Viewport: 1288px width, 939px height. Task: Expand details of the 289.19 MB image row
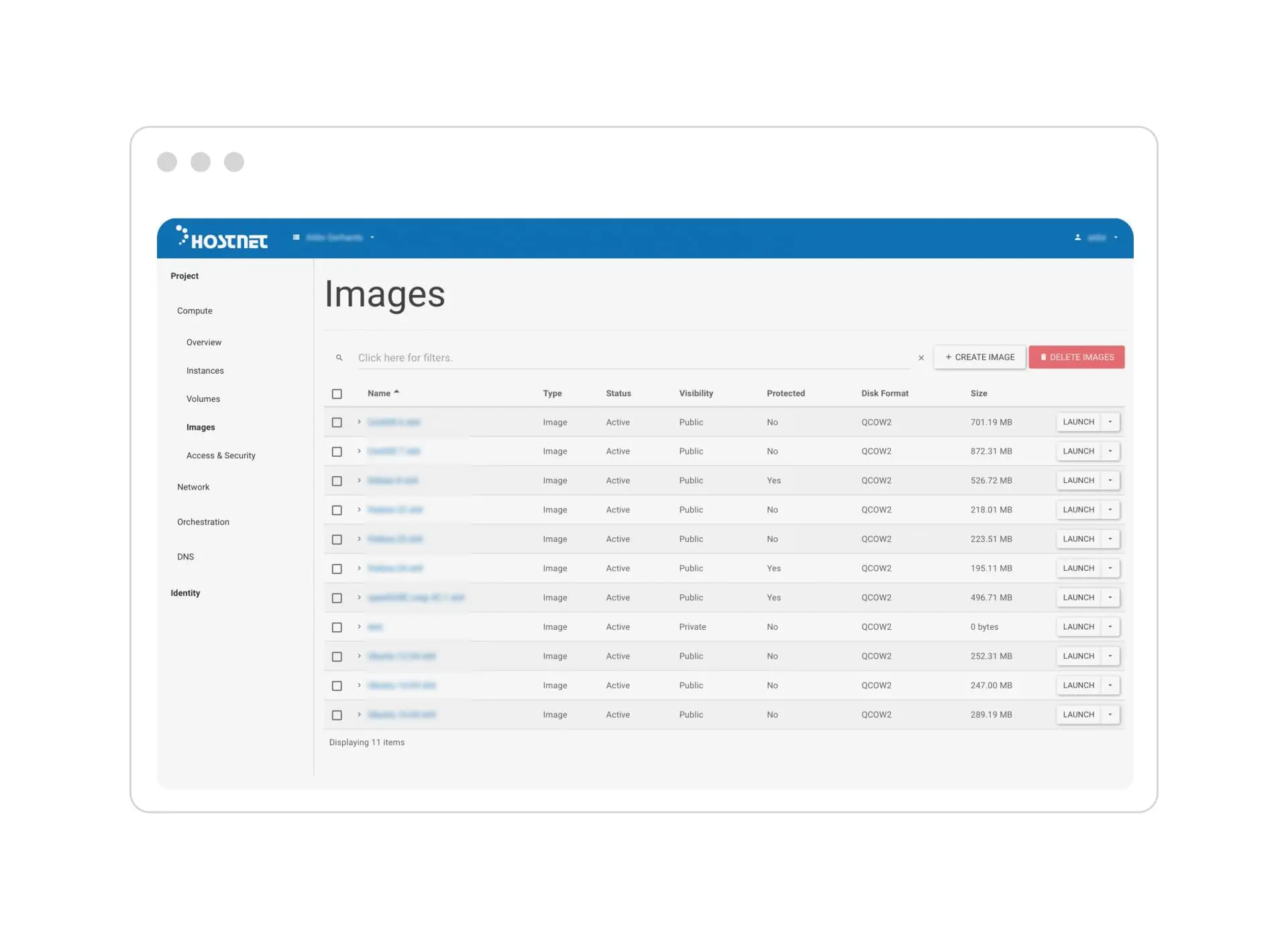(360, 714)
